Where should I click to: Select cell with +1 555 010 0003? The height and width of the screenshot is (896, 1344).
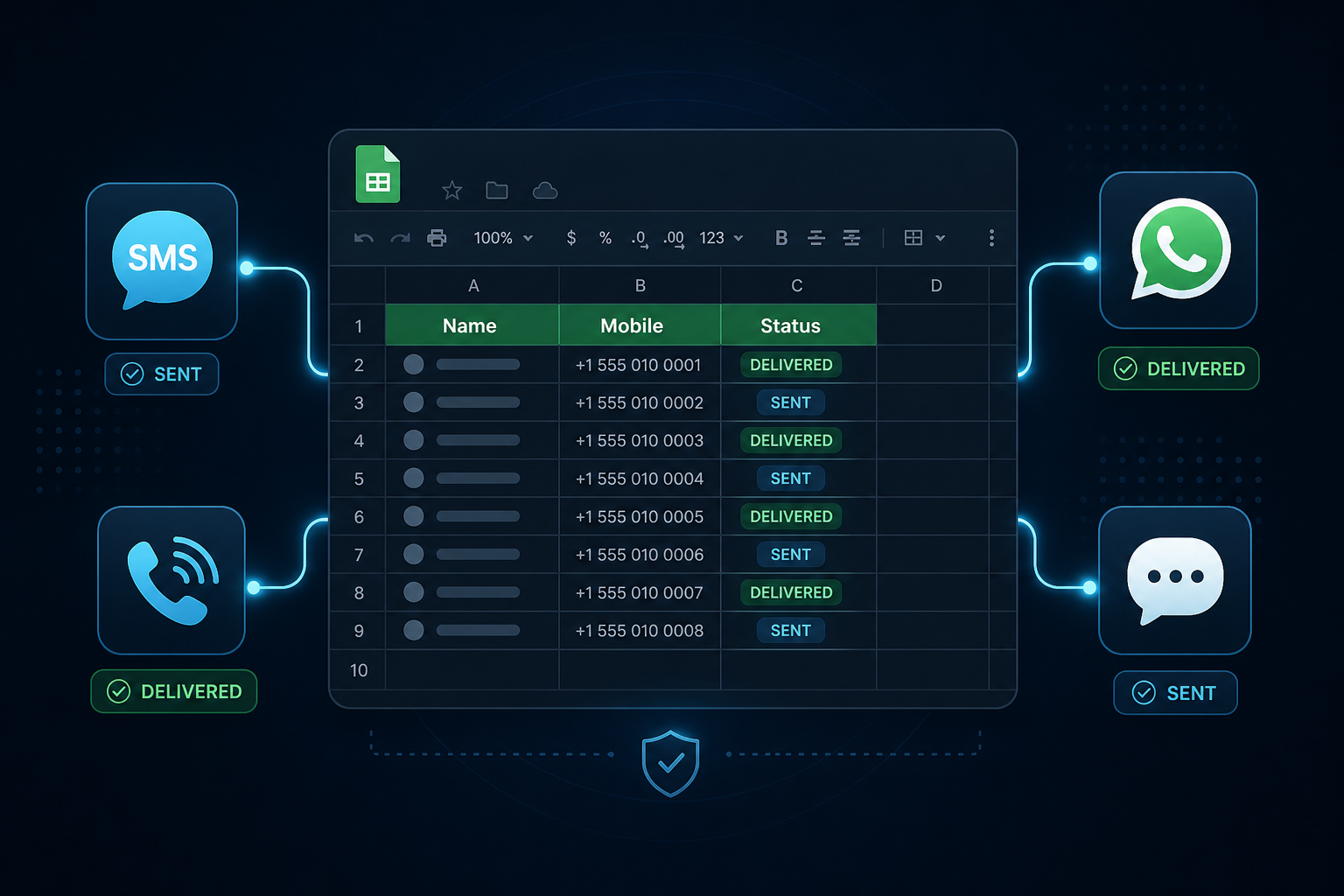click(x=640, y=440)
